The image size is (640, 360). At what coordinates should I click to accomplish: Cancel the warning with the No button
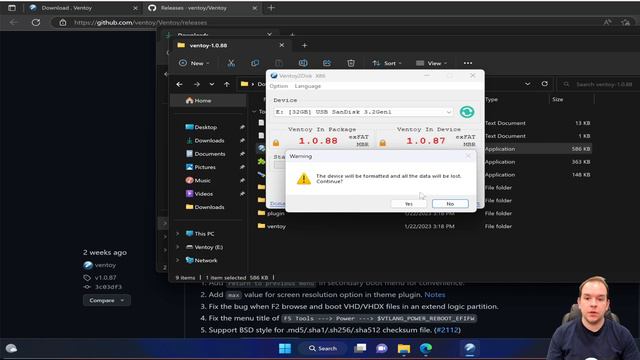point(450,203)
